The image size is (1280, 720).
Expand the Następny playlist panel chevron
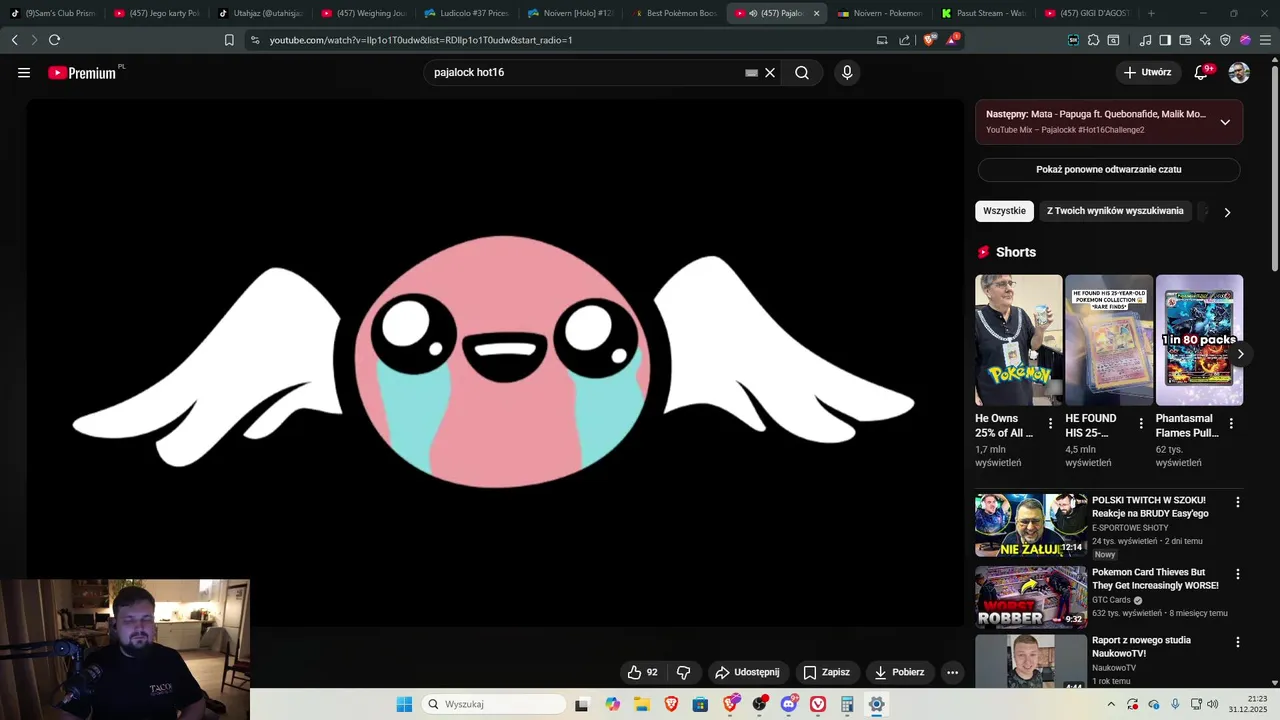pos(1225,122)
